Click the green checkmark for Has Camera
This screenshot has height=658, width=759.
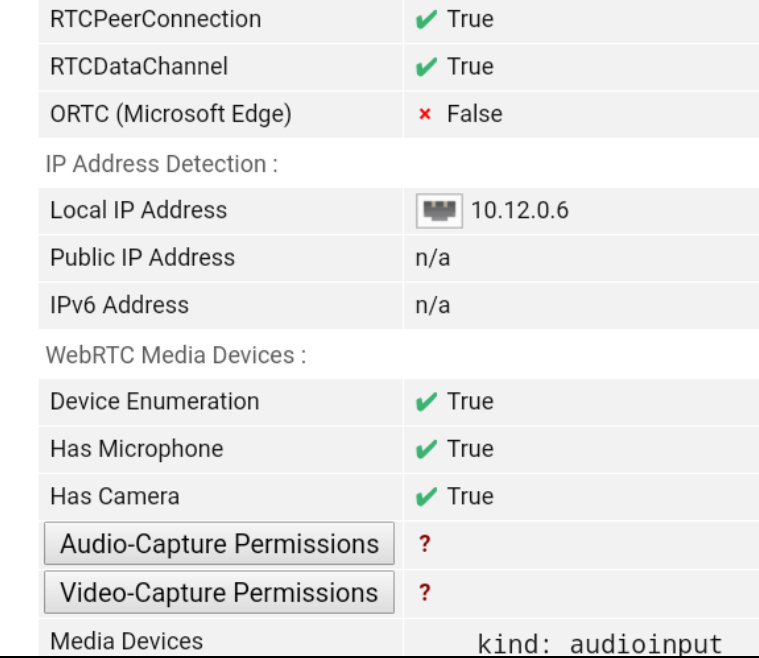(426, 497)
